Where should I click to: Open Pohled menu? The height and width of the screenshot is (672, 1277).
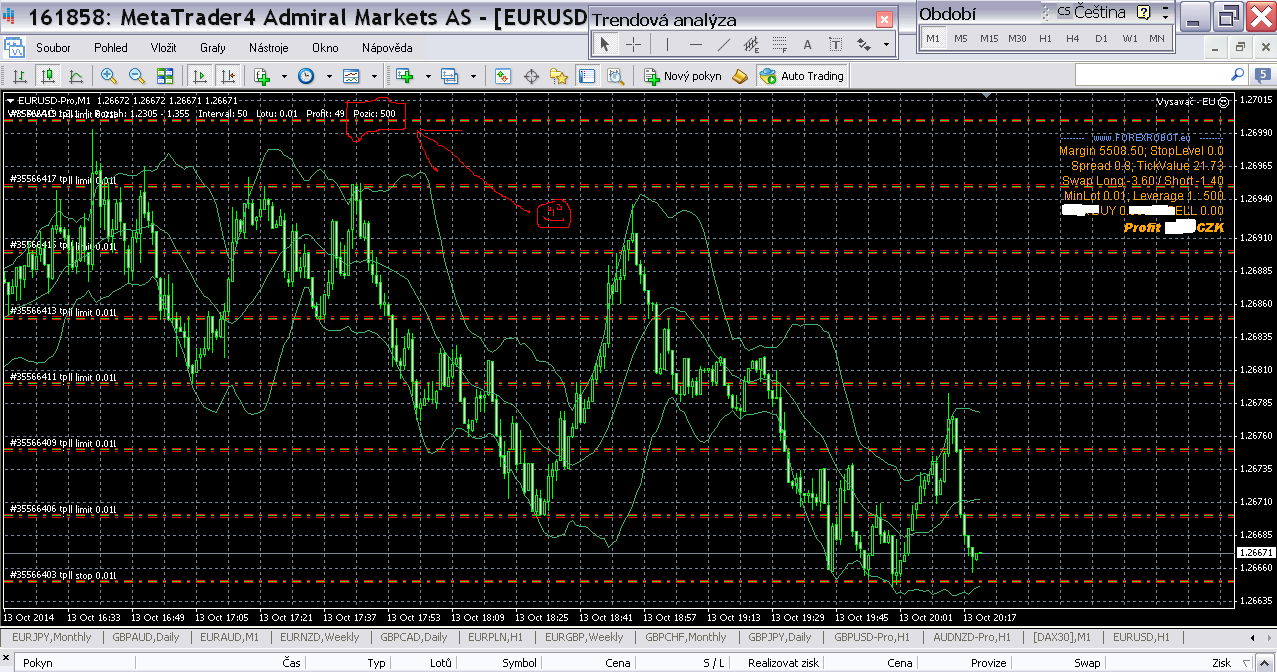111,48
